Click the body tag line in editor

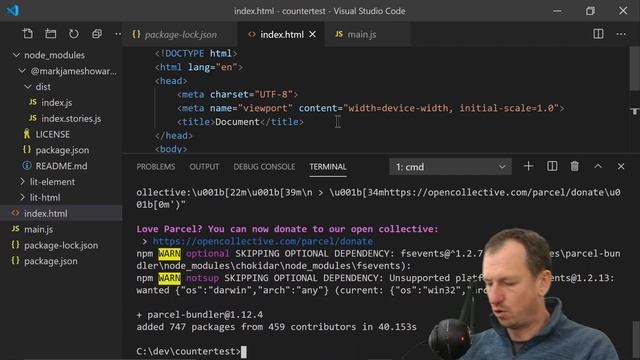coord(171,149)
